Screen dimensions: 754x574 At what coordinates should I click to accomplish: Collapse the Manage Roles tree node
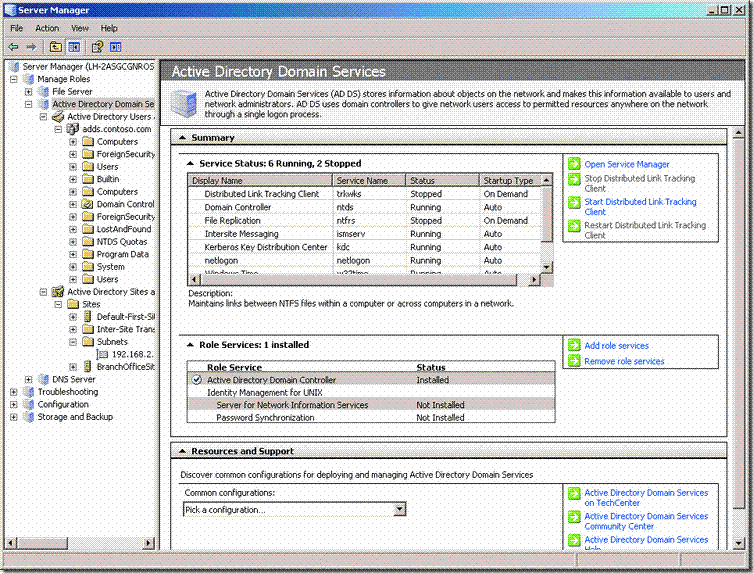14,79
